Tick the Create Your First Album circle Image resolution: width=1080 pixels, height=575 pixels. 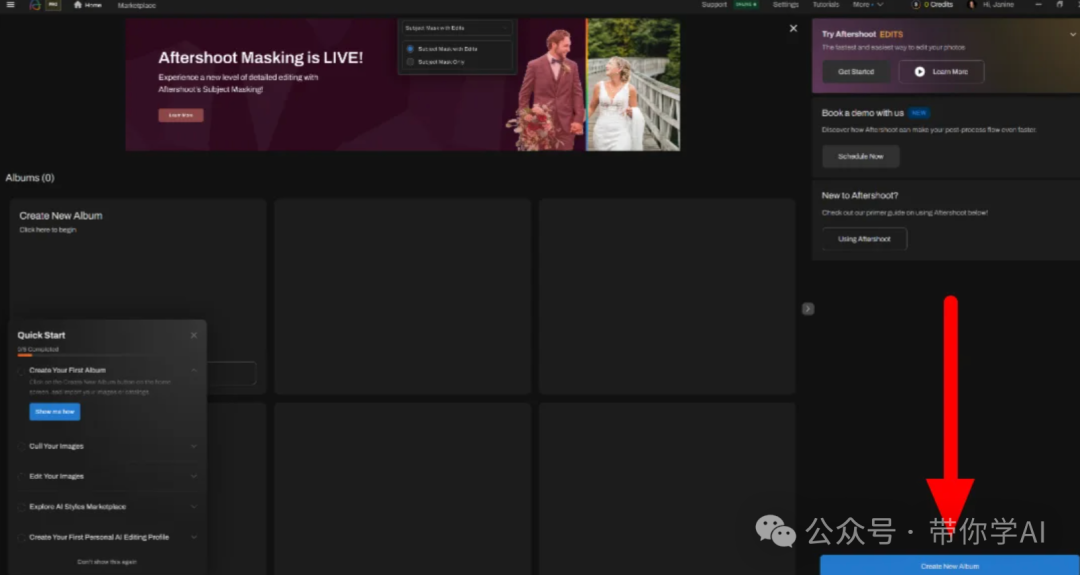21,371
